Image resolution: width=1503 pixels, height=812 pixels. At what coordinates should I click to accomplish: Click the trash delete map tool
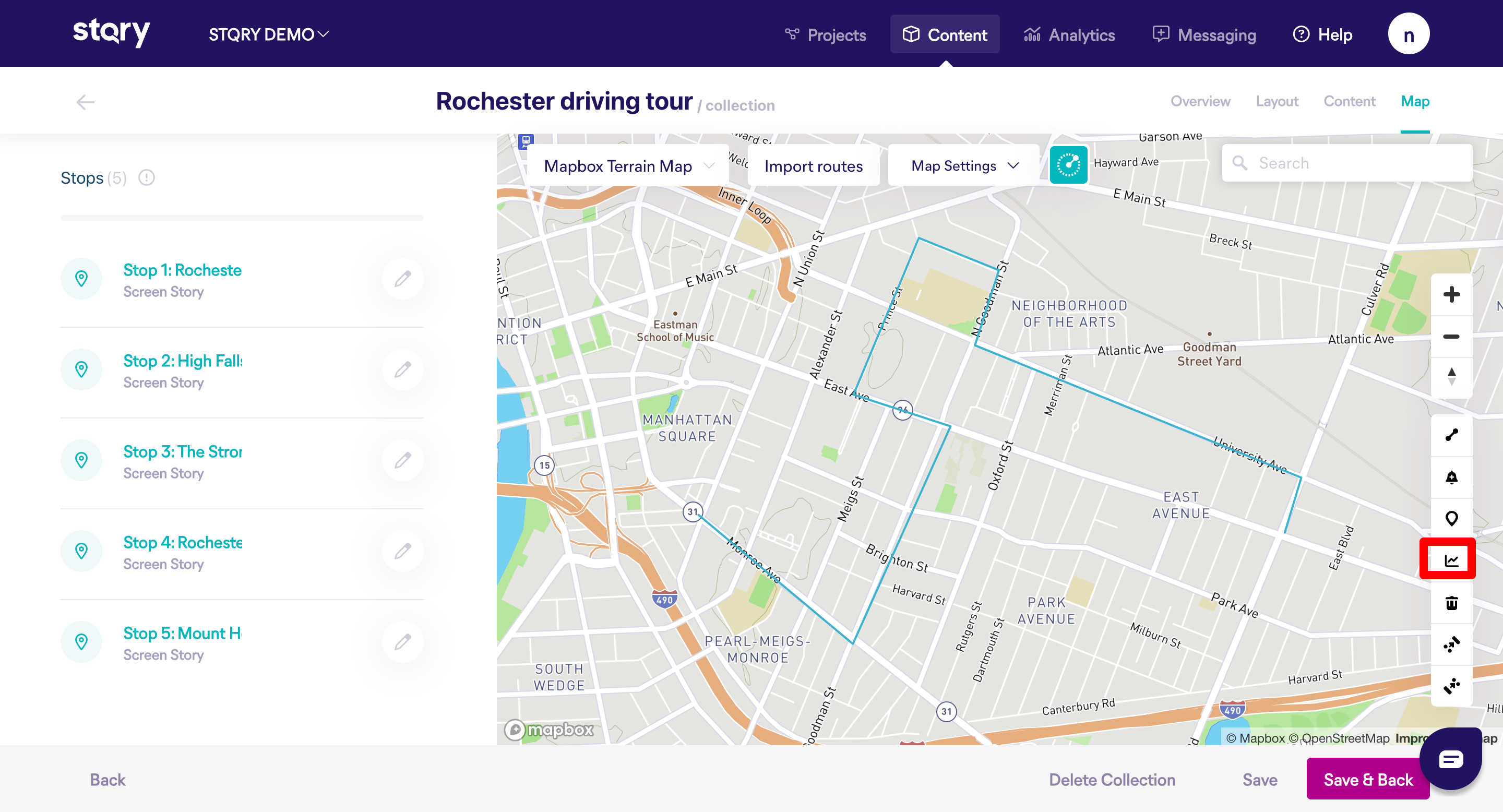[1451, 603]
